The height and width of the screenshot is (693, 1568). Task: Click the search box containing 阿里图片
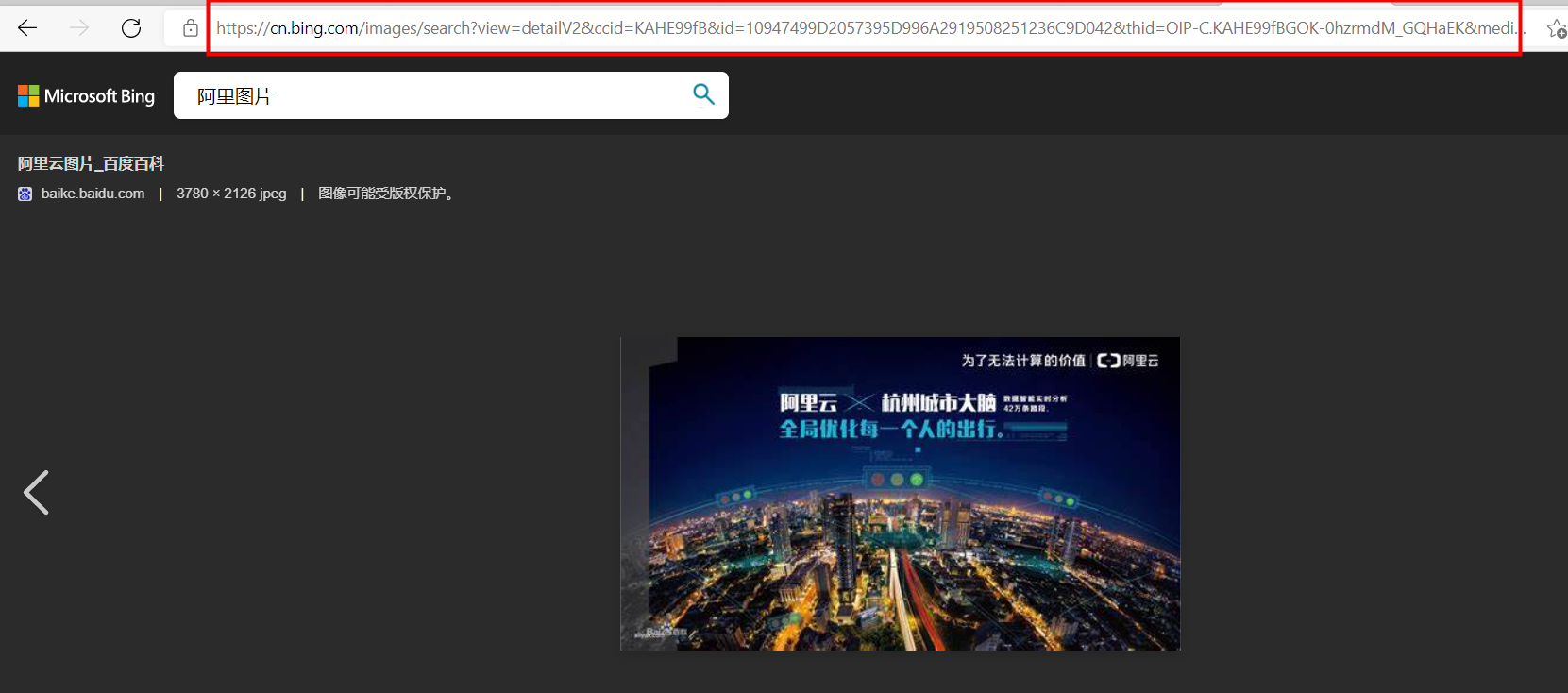pos(434,96)
